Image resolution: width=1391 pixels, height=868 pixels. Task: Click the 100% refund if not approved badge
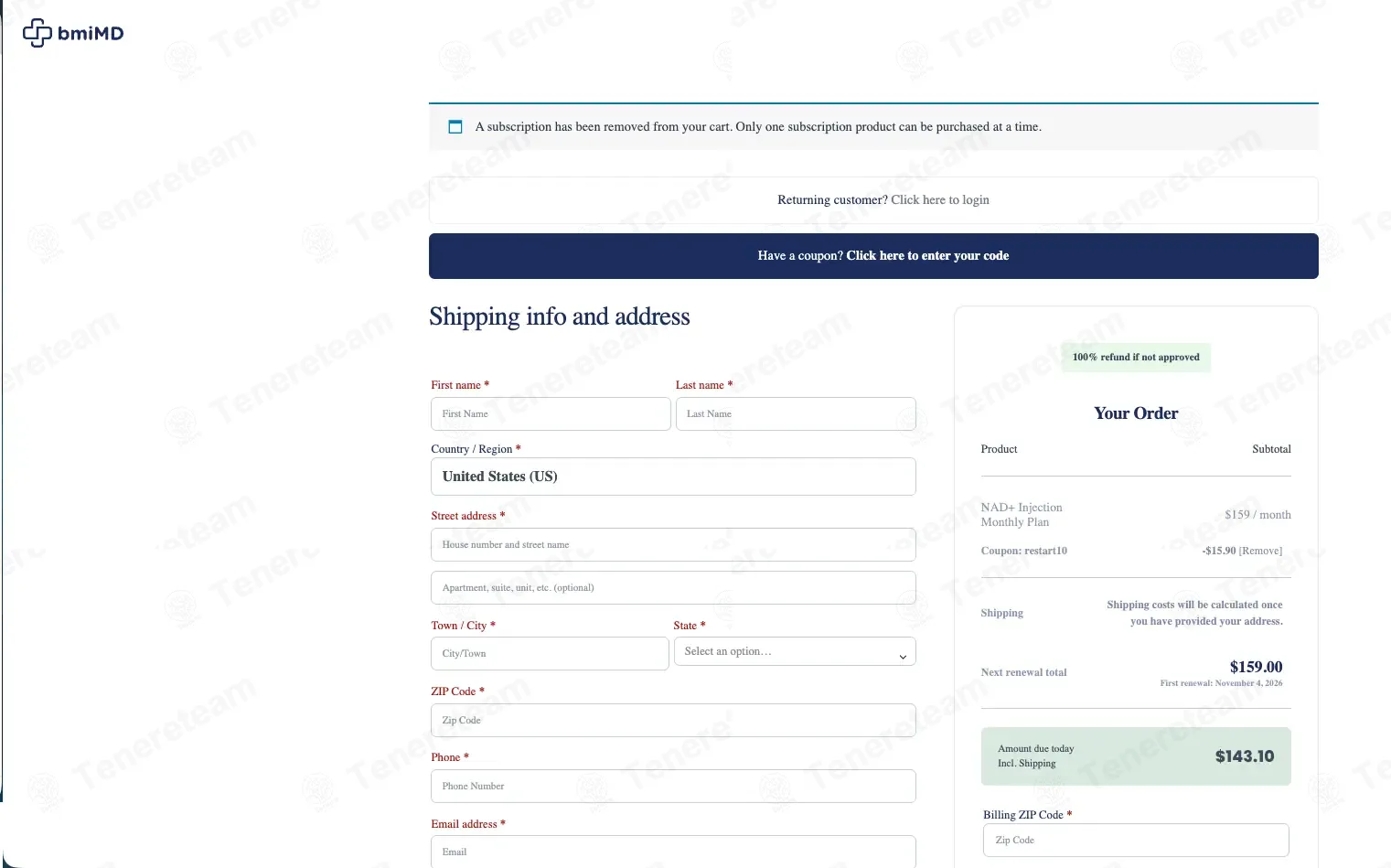pos(1136,358)
